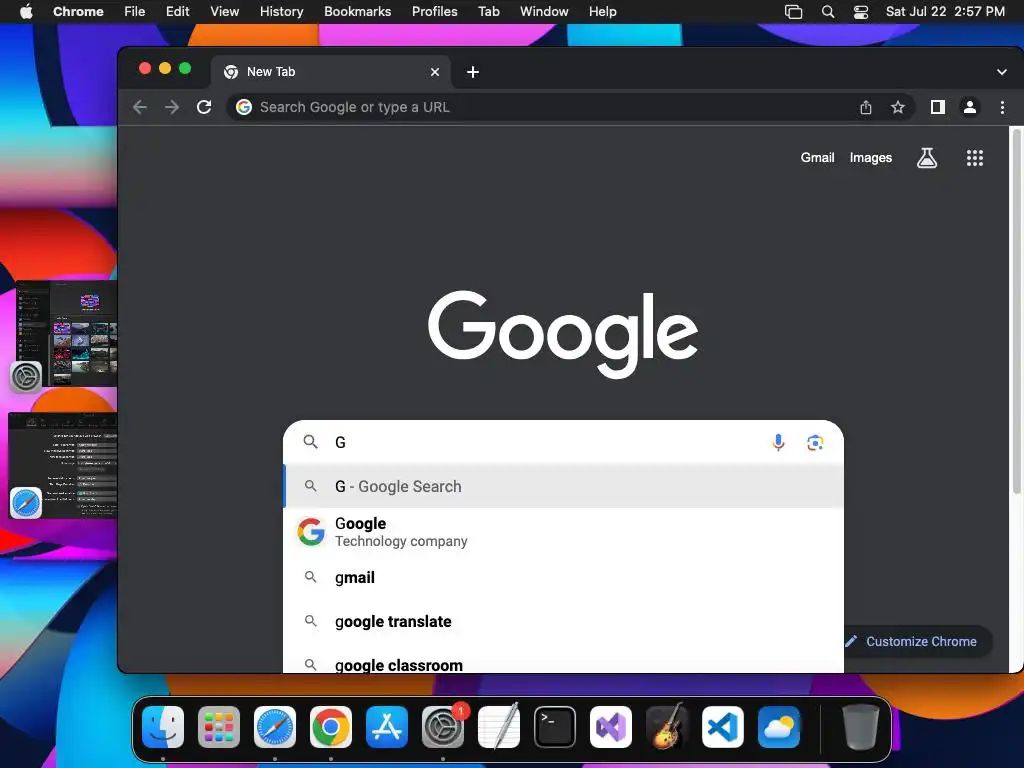Pick the 'gmail' search suggestion
1024x768 pixels.
point(564,577)
